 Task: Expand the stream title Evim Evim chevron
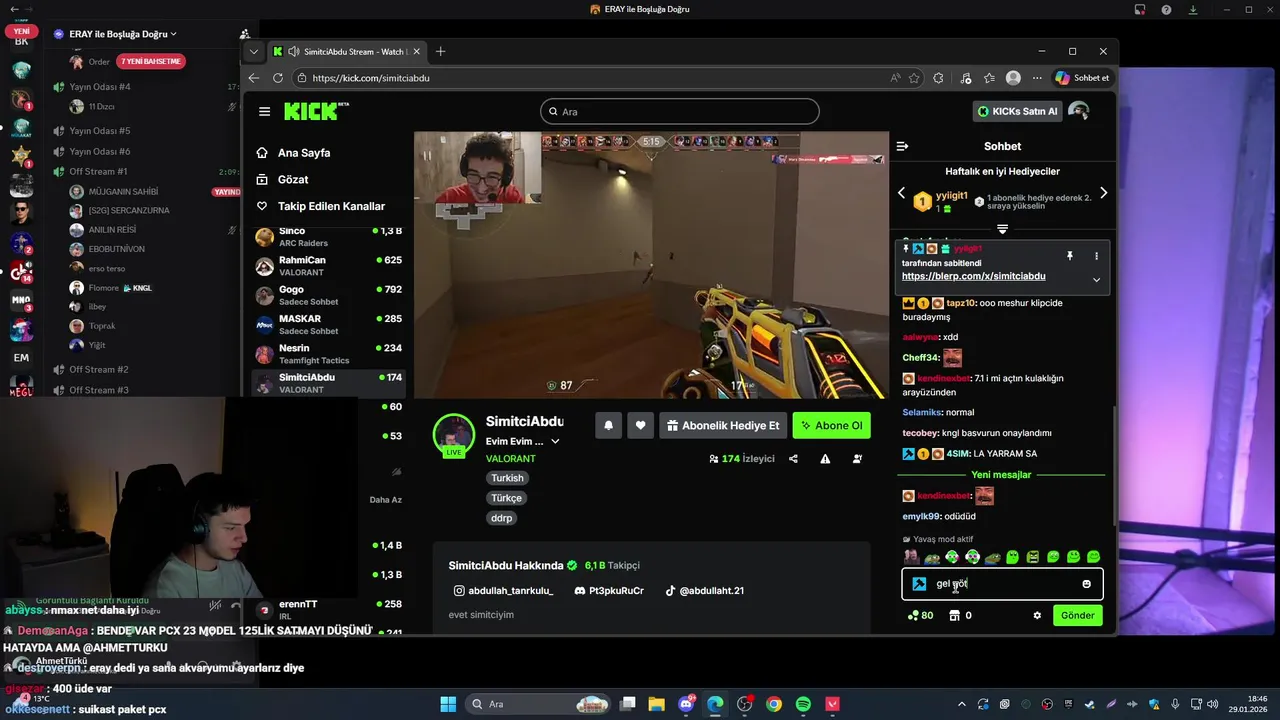tap(556, 441)
